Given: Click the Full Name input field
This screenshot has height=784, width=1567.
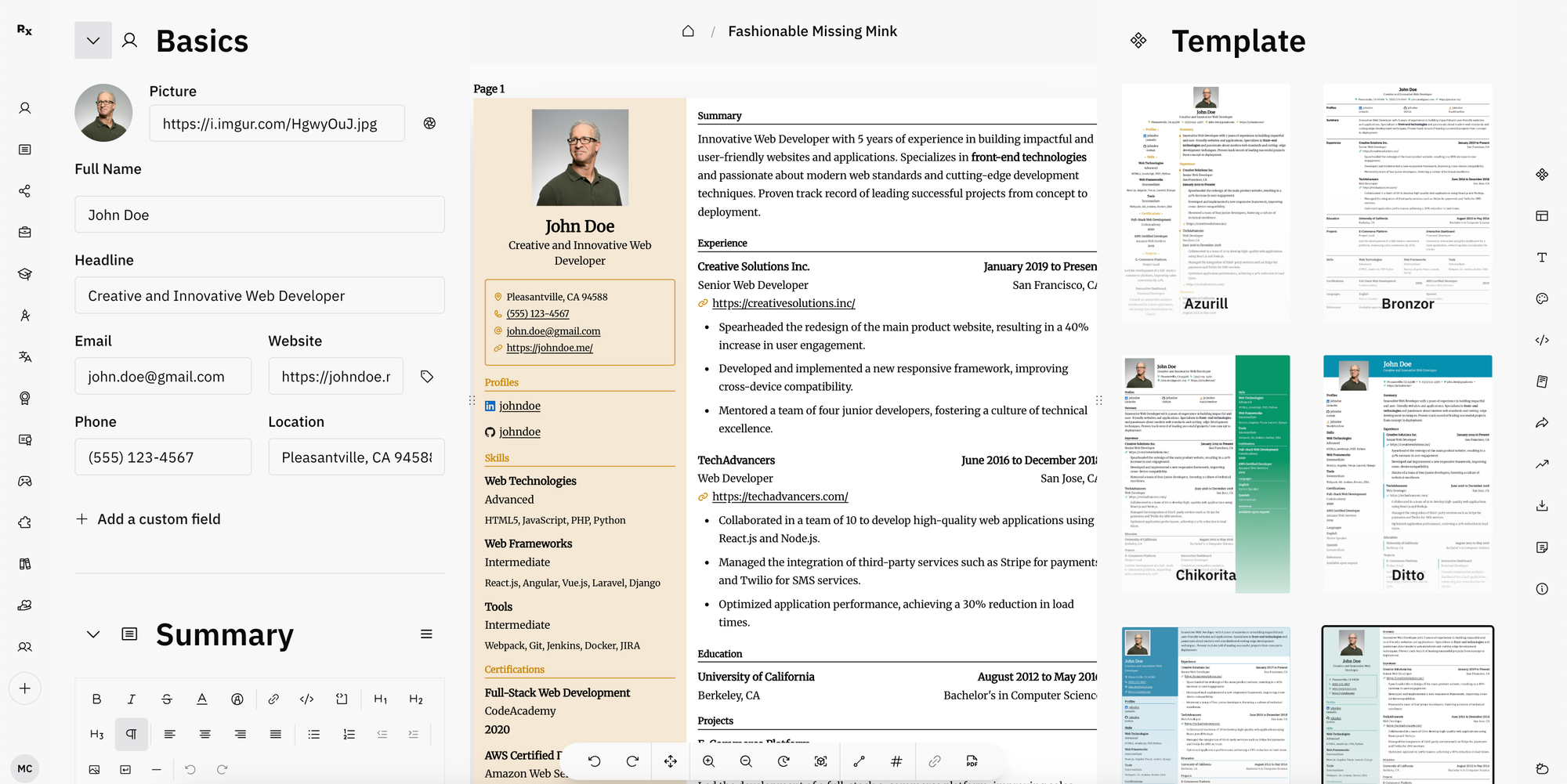Looking at the screenshot, I should pyautogui.click(x=260, y=215).
